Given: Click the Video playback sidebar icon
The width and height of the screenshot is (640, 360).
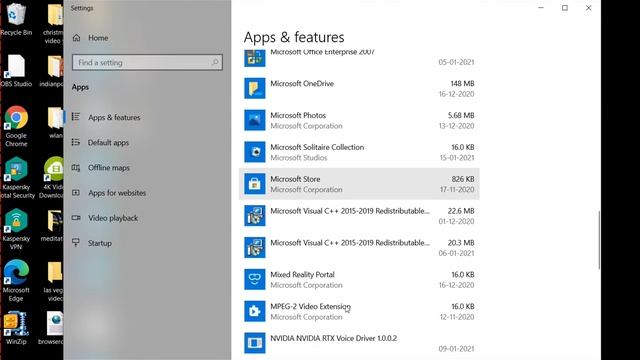Looking at the screenshot, I should point(76,218).
